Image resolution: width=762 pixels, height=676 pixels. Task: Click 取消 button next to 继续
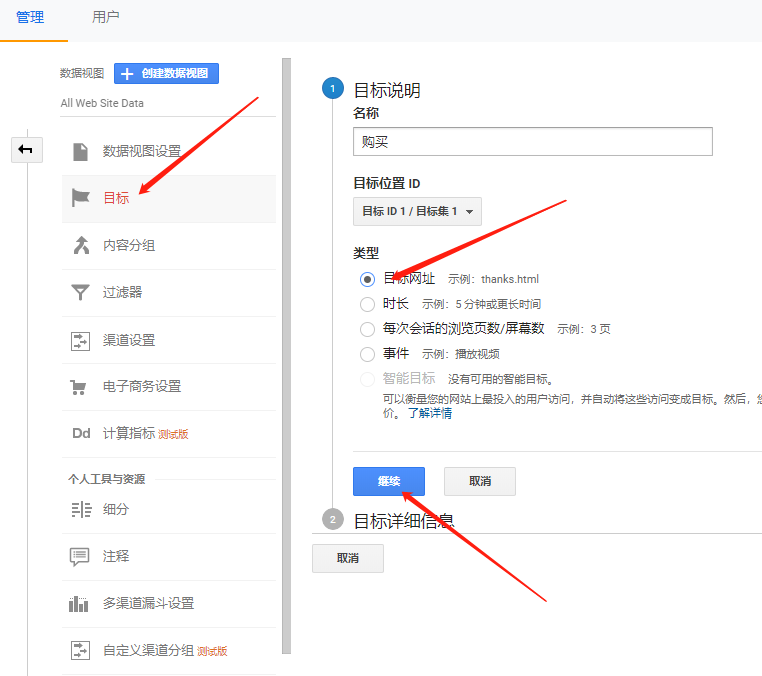[480, 482]
